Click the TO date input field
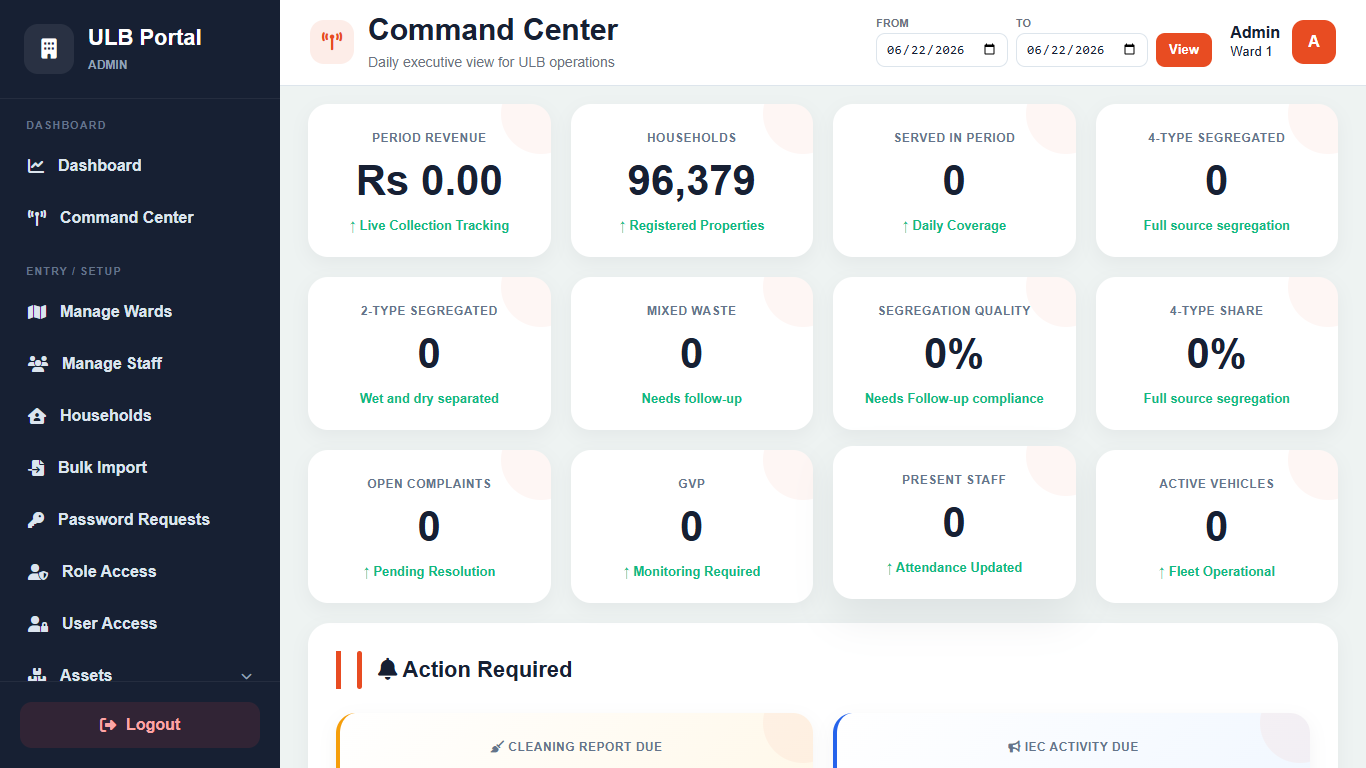The width and height of the screenshot is (1366, 768). click(x=1082, y=50)
